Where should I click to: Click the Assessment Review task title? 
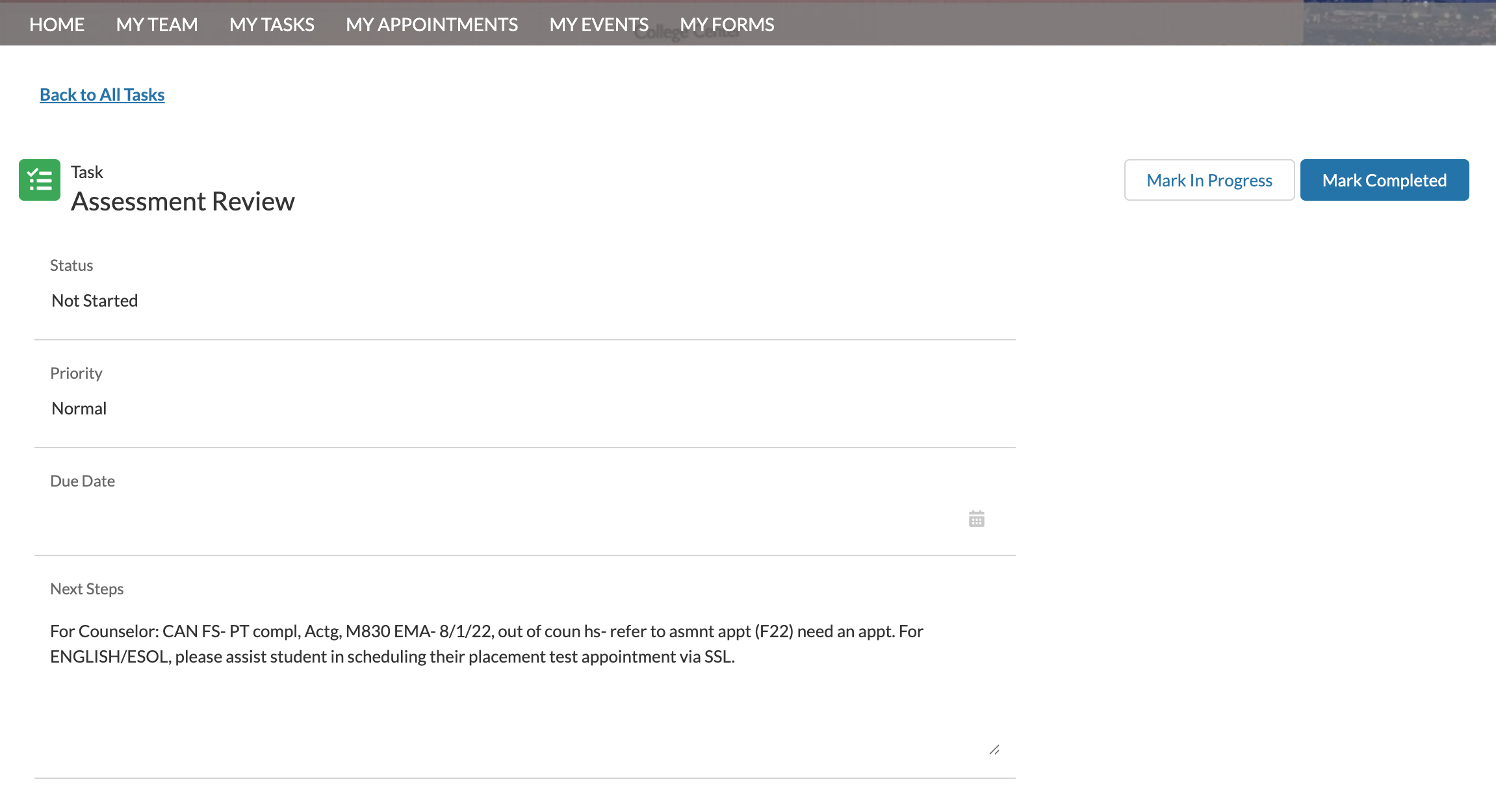pyautogui.click(x=183, y=201)
